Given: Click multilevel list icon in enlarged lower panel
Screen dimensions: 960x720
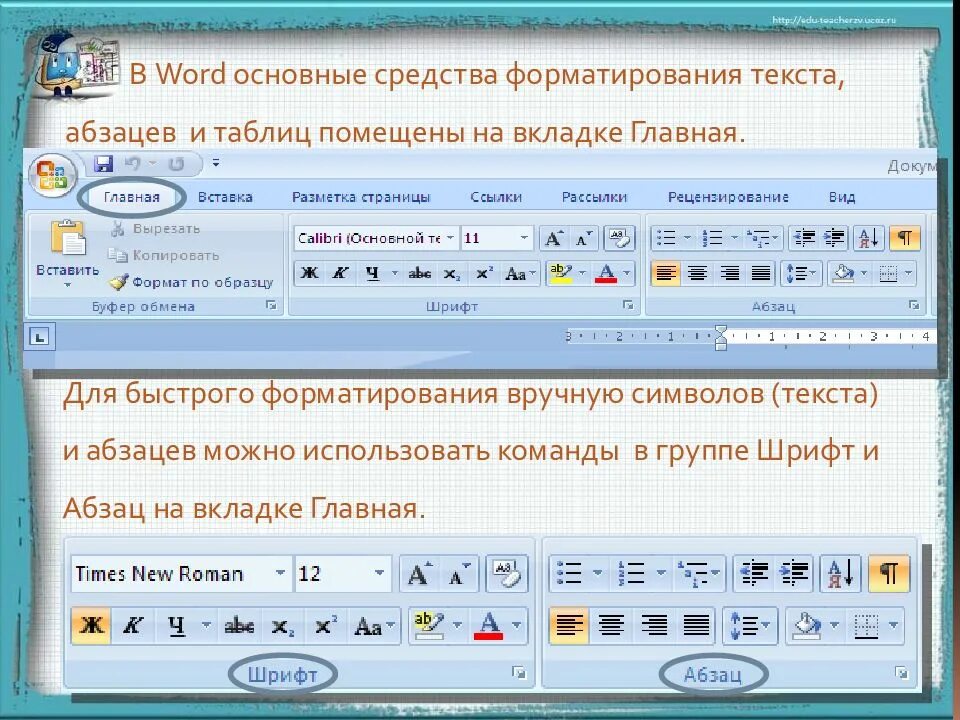Looking at the screenshot, I should tap(693, 573).
